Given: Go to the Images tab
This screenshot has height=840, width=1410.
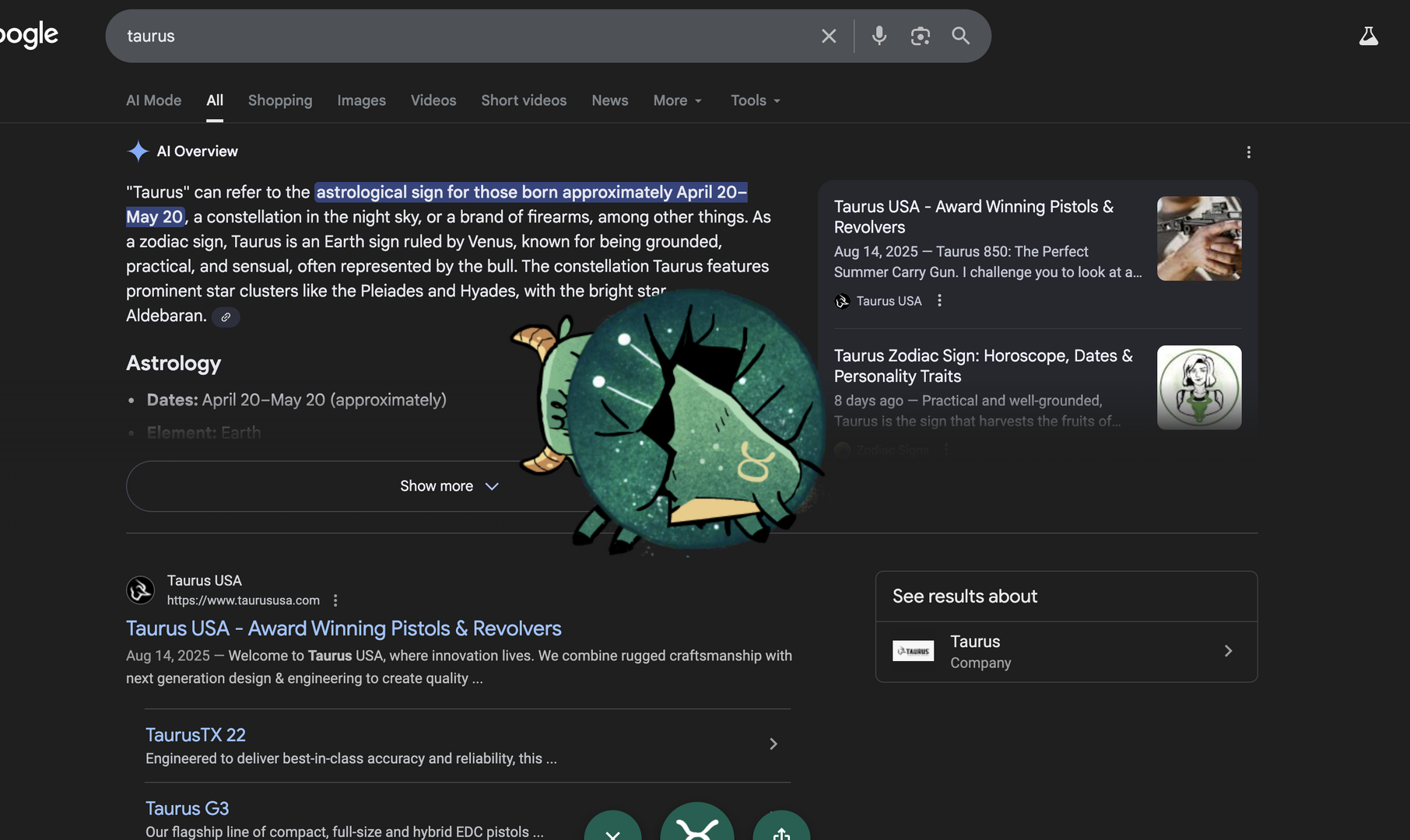Looking at the screenshot, I should point(361,100).
